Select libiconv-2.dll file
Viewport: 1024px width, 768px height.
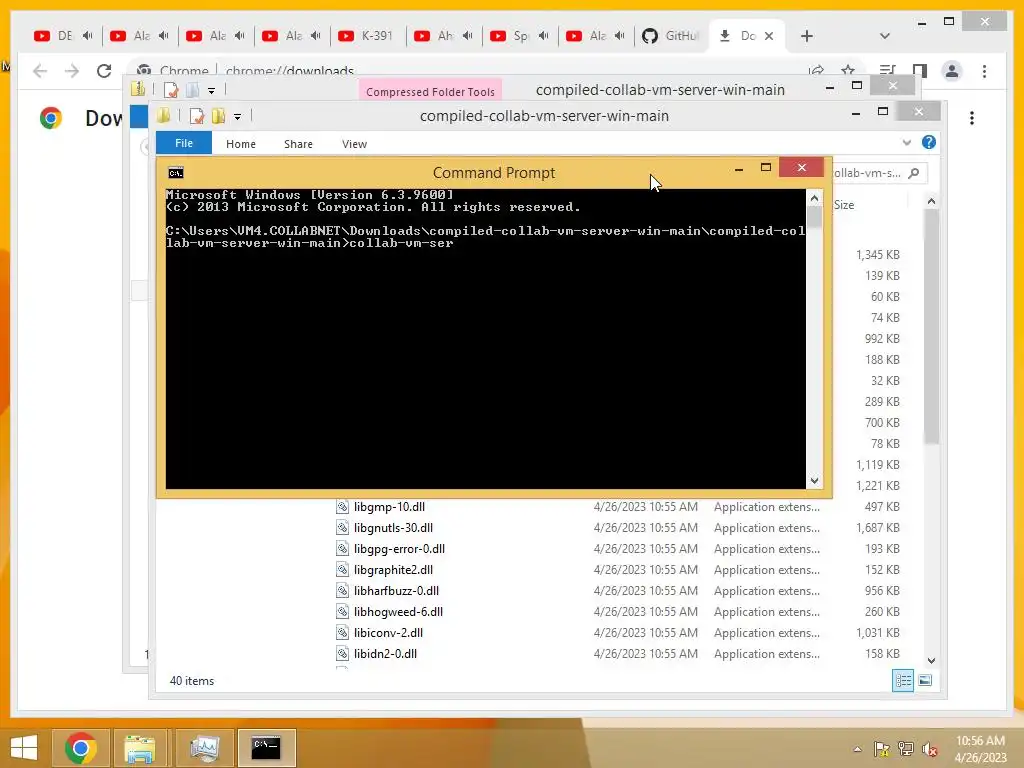[388, 632]
